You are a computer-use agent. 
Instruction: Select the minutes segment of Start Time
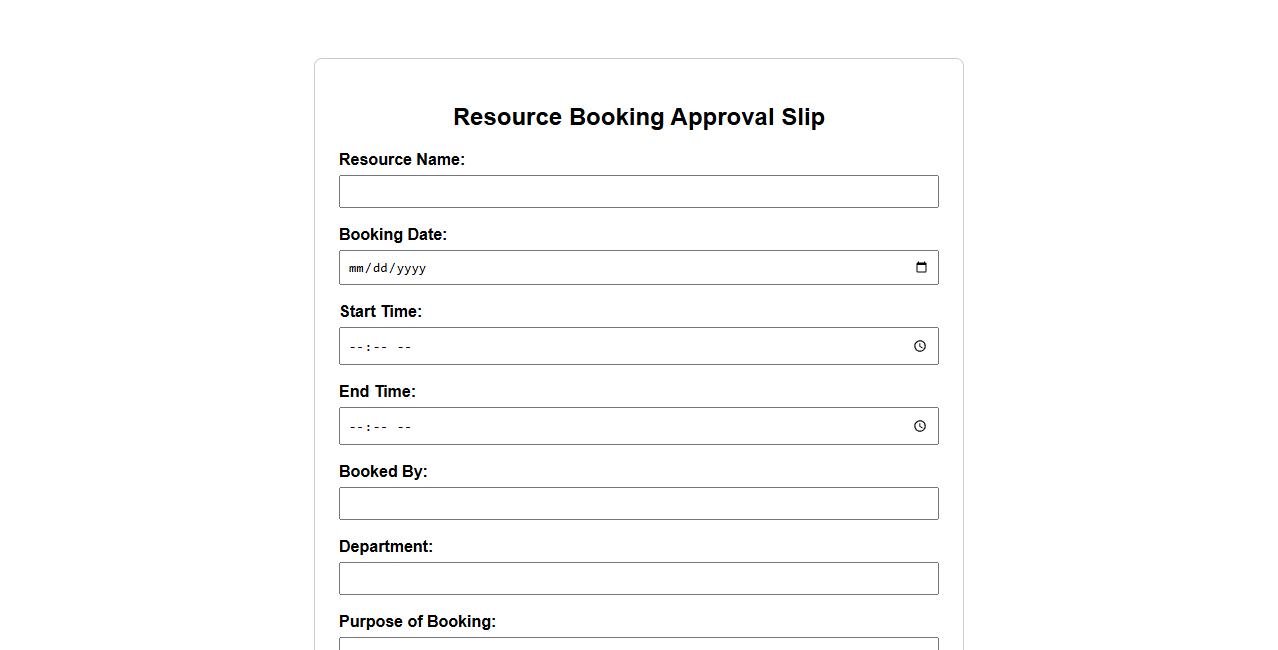381,347
